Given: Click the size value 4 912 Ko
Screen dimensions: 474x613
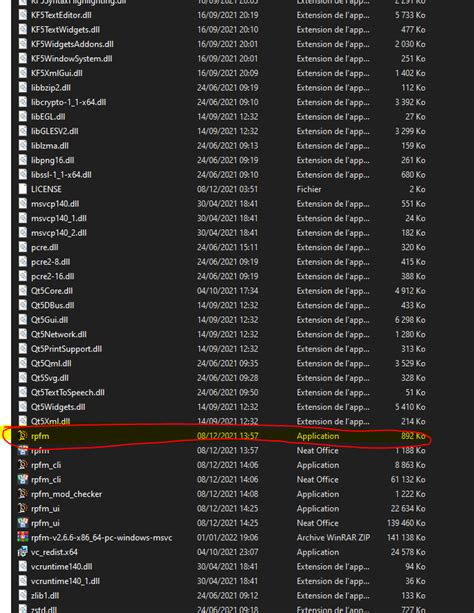Looking at the screenshot, I should coord(410,291).
